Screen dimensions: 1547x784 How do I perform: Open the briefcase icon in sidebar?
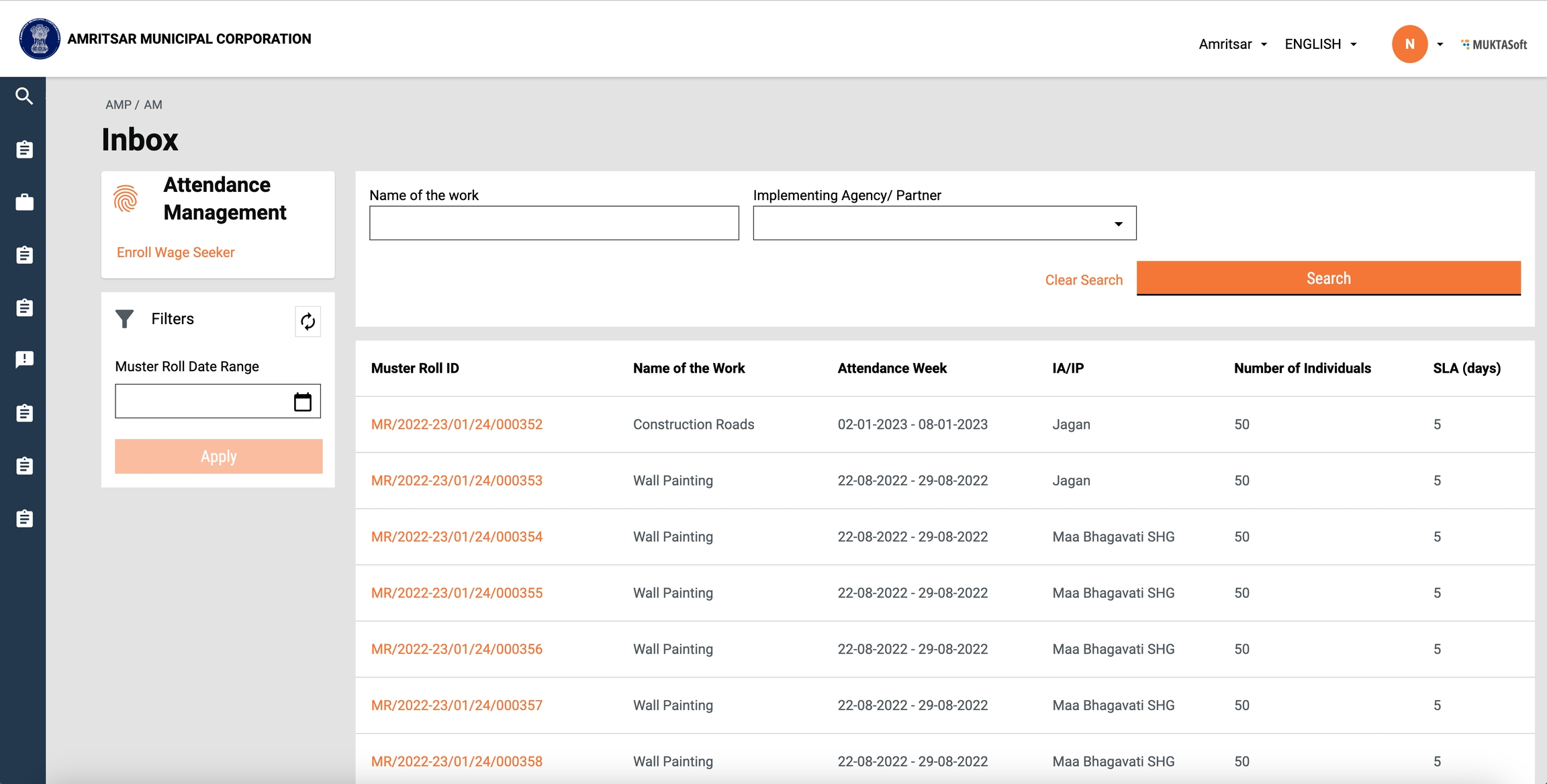coord(24,202)
